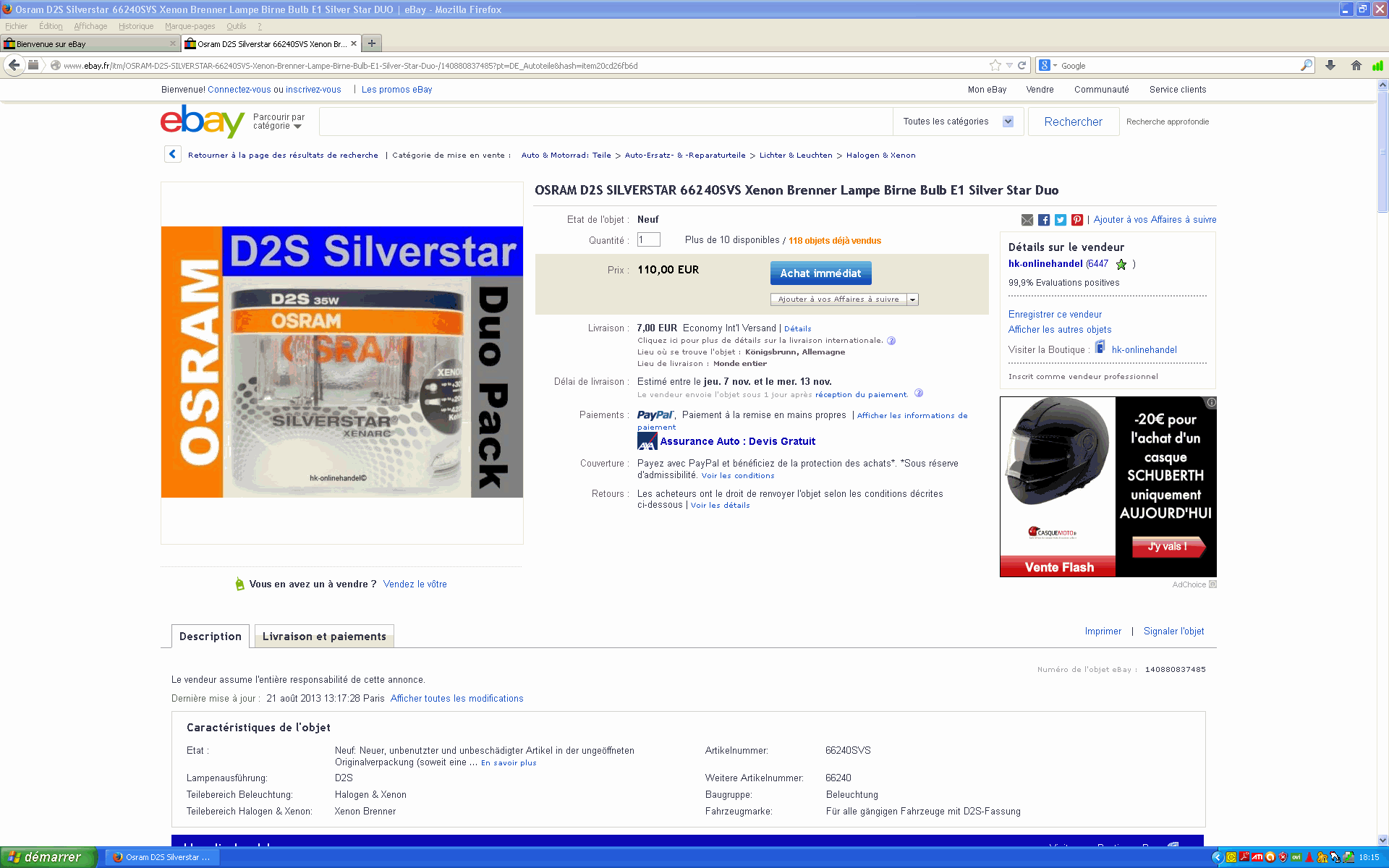Share listing on Twitter icon
This screenshot has width=1389, height=868.
[x=1061, y=220]
